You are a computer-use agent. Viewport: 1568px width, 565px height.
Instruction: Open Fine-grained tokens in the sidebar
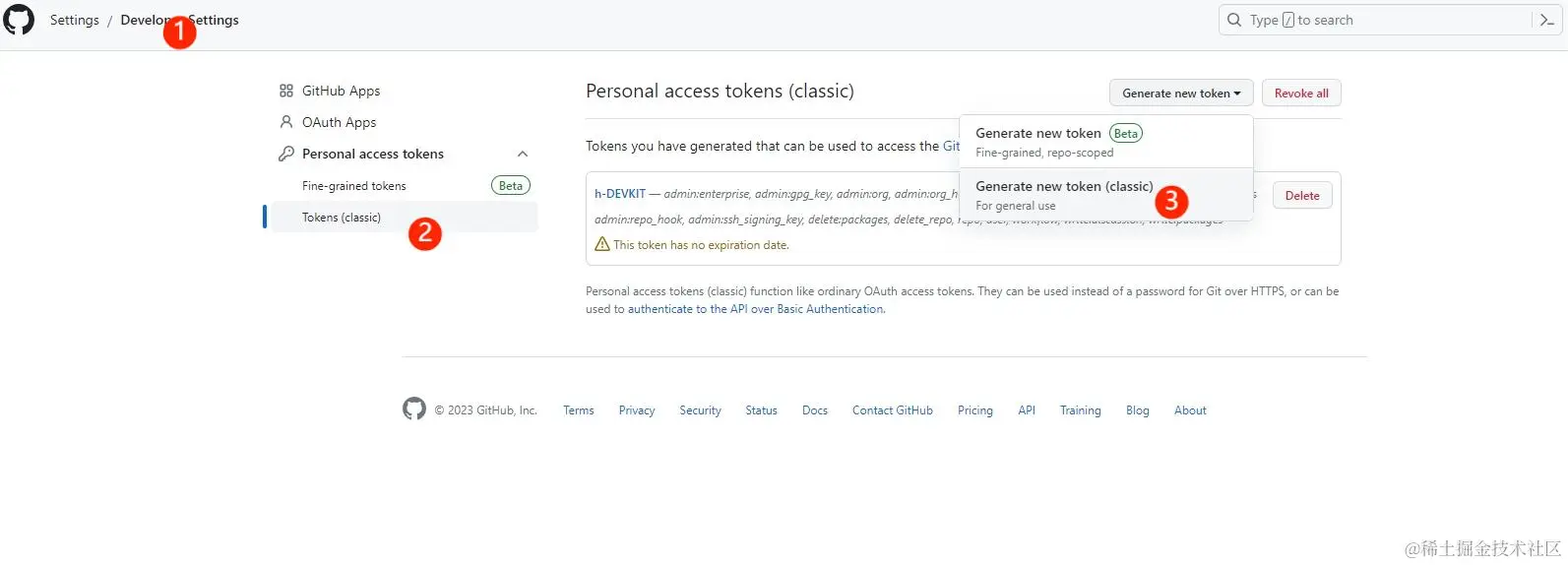354,186
